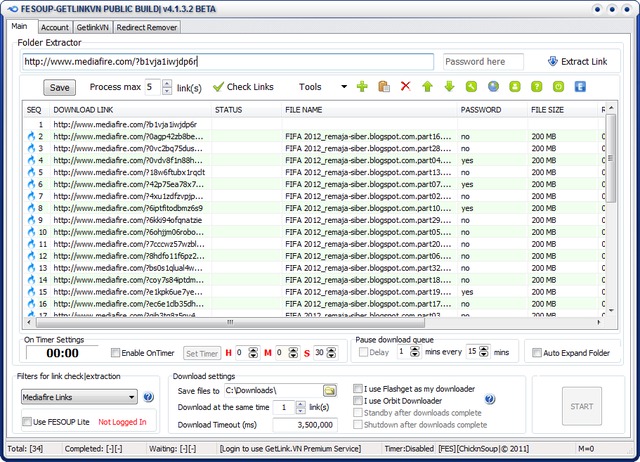Click the Save button
640x462 pixels.
tap(60, 87)
